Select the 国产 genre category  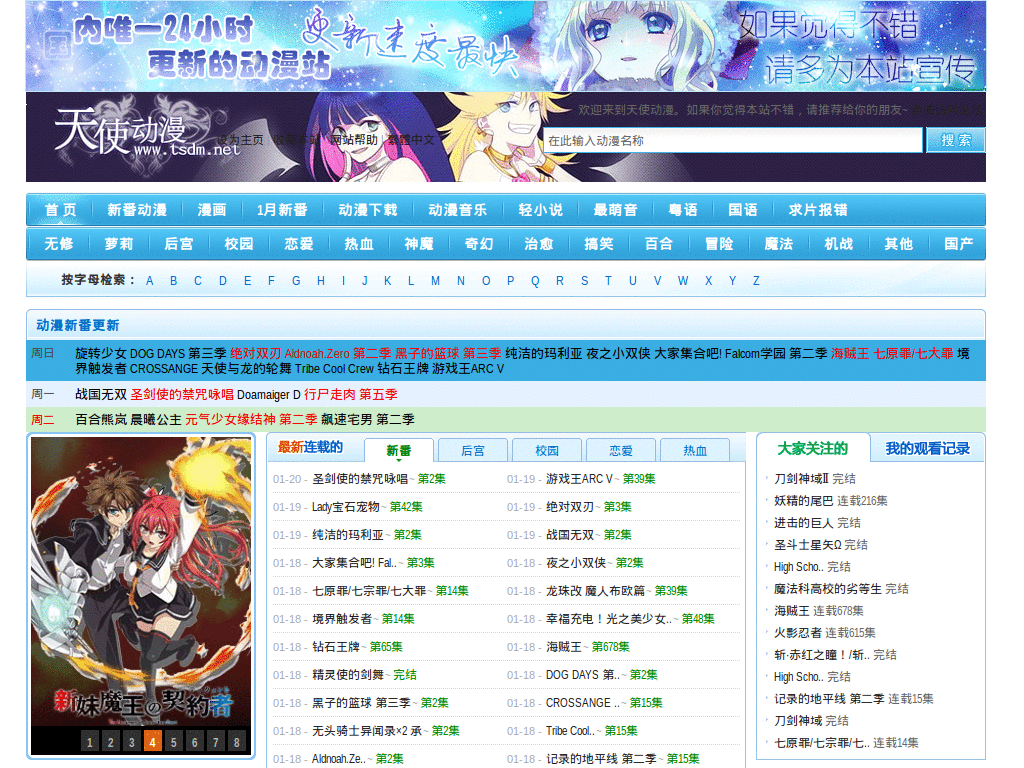pos(959,244)
